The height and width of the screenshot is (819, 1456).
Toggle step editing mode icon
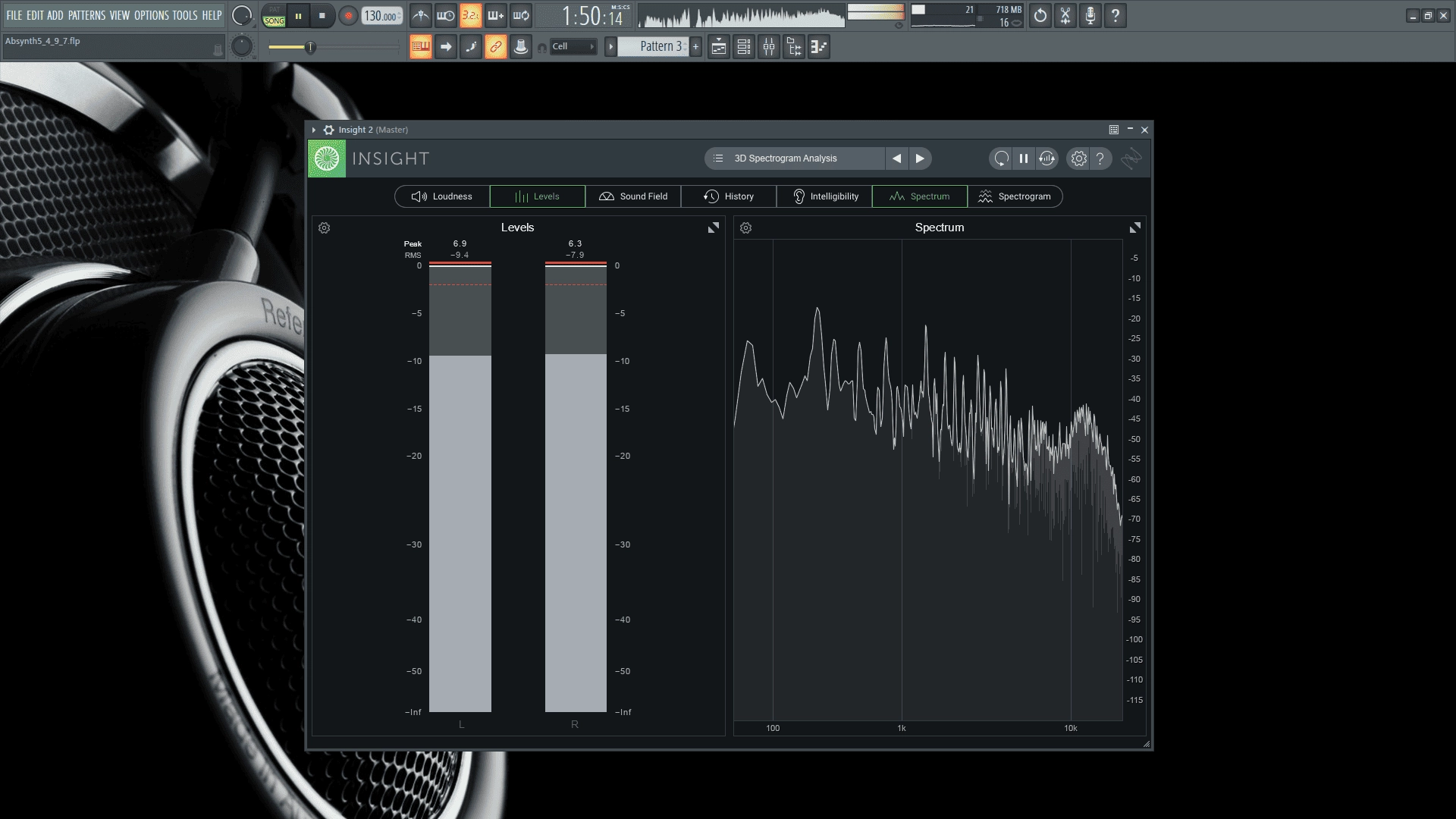pos(471,47)
